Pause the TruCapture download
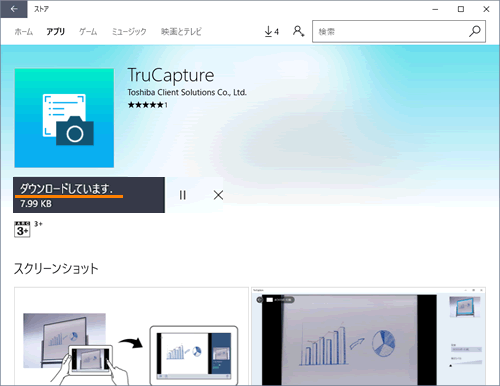Image resolution: width=500 pixels, height=386 pixels. 183,195
